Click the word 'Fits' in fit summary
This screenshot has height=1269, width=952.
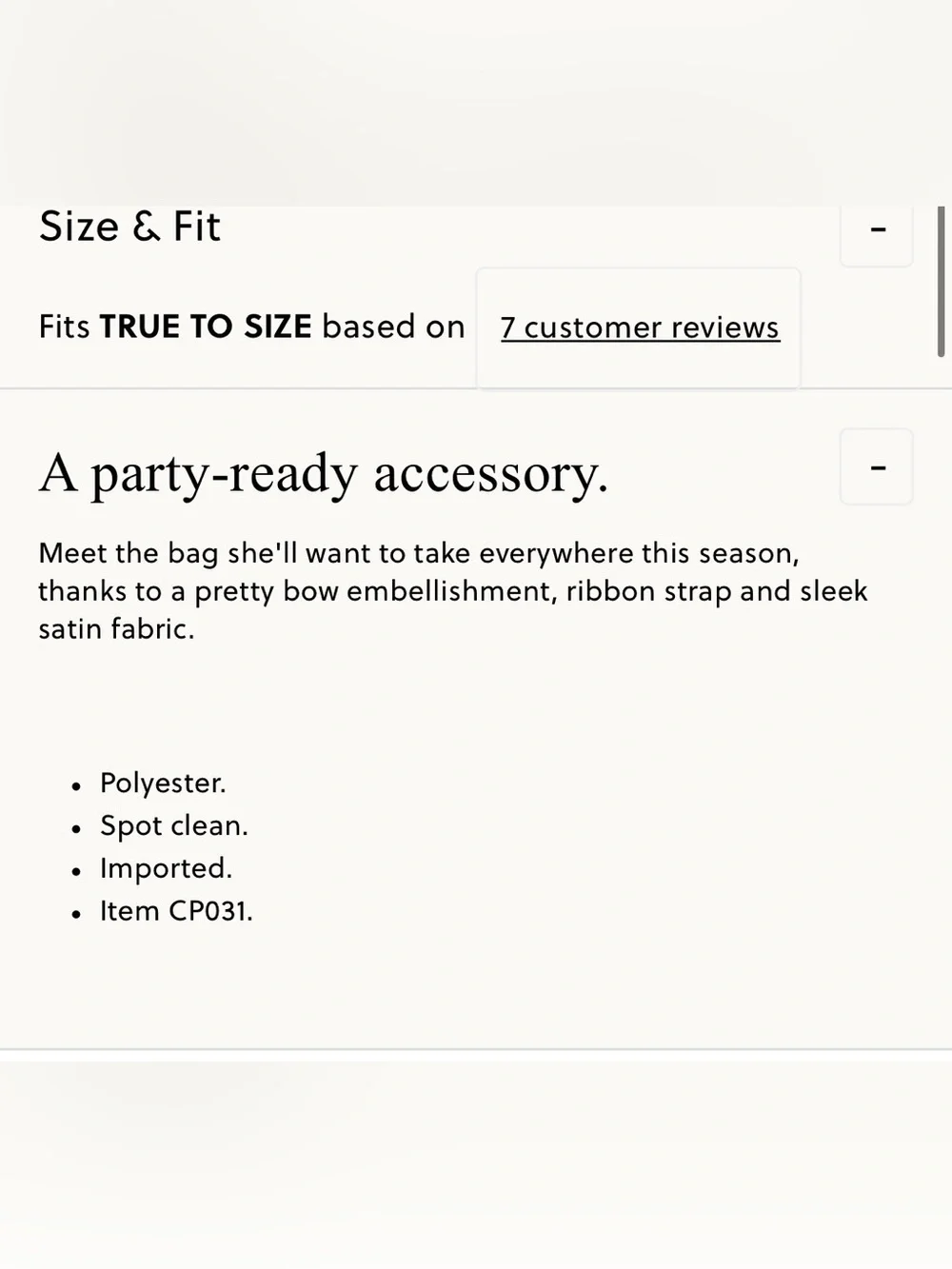pyautogui.click(x=64, y=327)
